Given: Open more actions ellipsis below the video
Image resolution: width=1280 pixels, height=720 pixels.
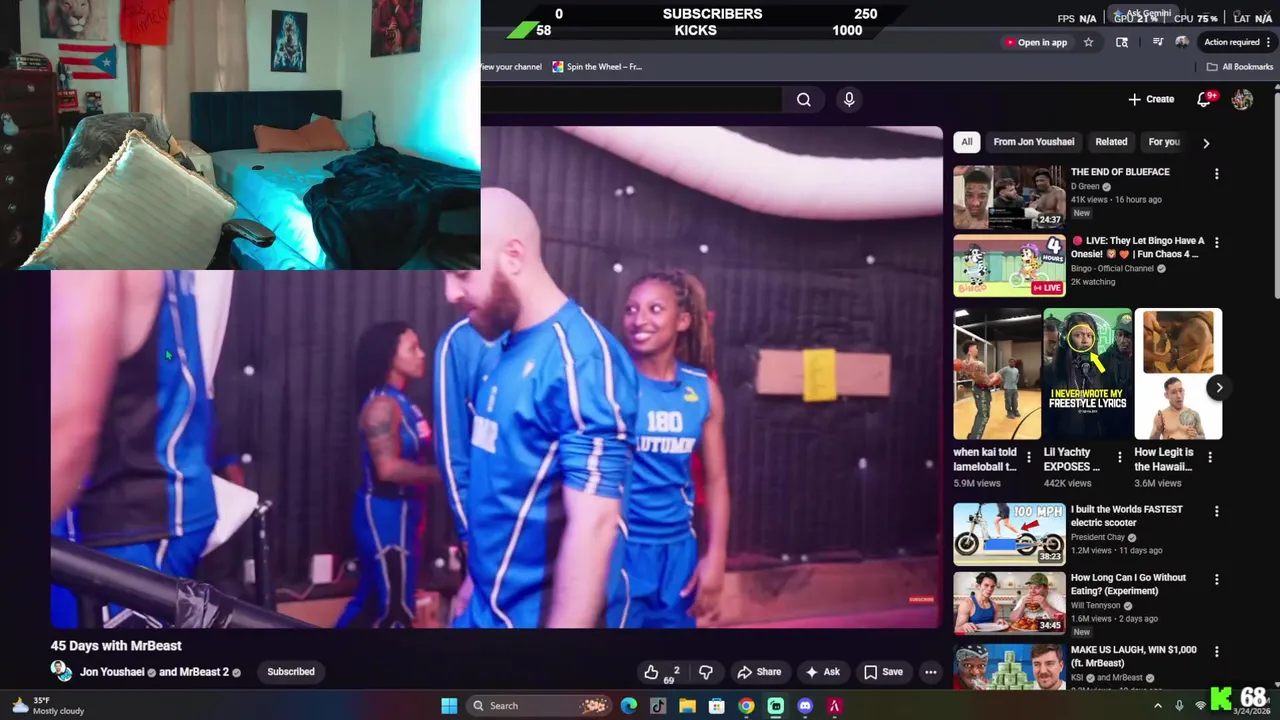Looking at the screenshot, I should click(931, 672).
